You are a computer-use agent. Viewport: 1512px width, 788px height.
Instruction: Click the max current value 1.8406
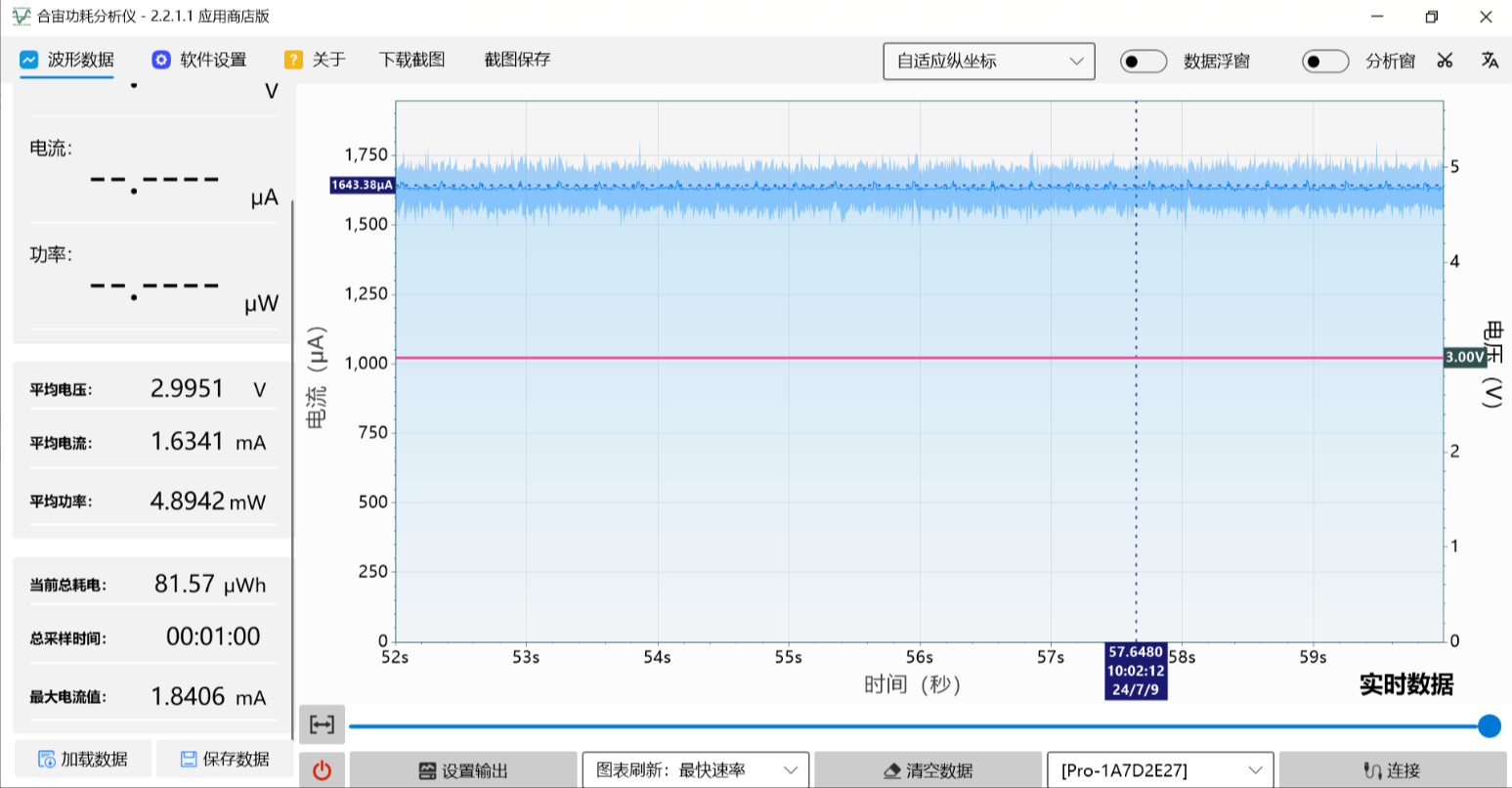pos(187,696)
